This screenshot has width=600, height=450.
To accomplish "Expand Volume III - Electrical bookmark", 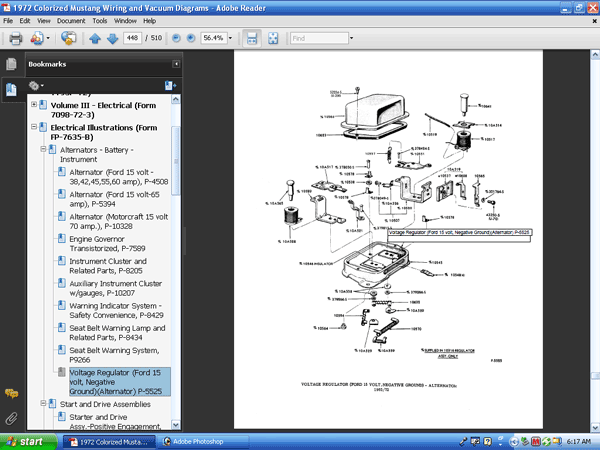I will tap(35, 104).
